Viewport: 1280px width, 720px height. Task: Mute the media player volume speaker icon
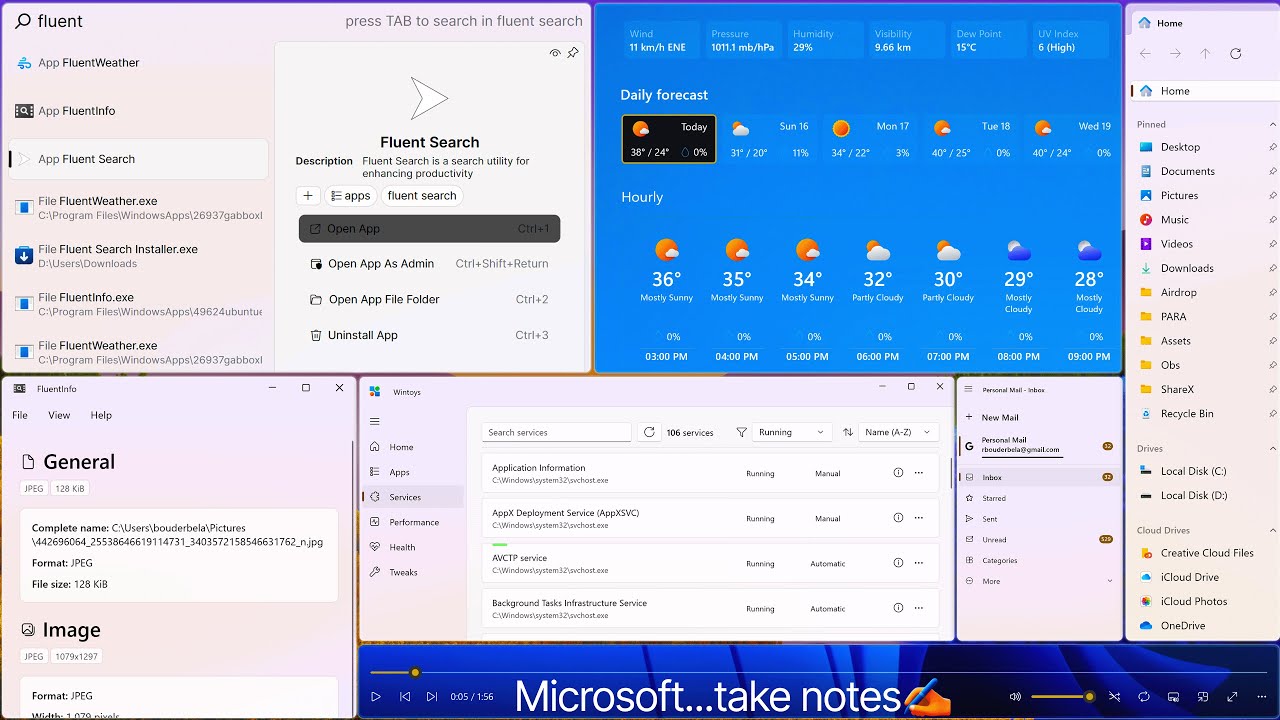1015,696
